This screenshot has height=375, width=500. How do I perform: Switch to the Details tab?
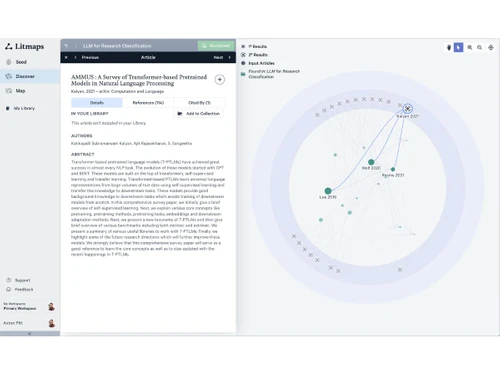point(97,103)
